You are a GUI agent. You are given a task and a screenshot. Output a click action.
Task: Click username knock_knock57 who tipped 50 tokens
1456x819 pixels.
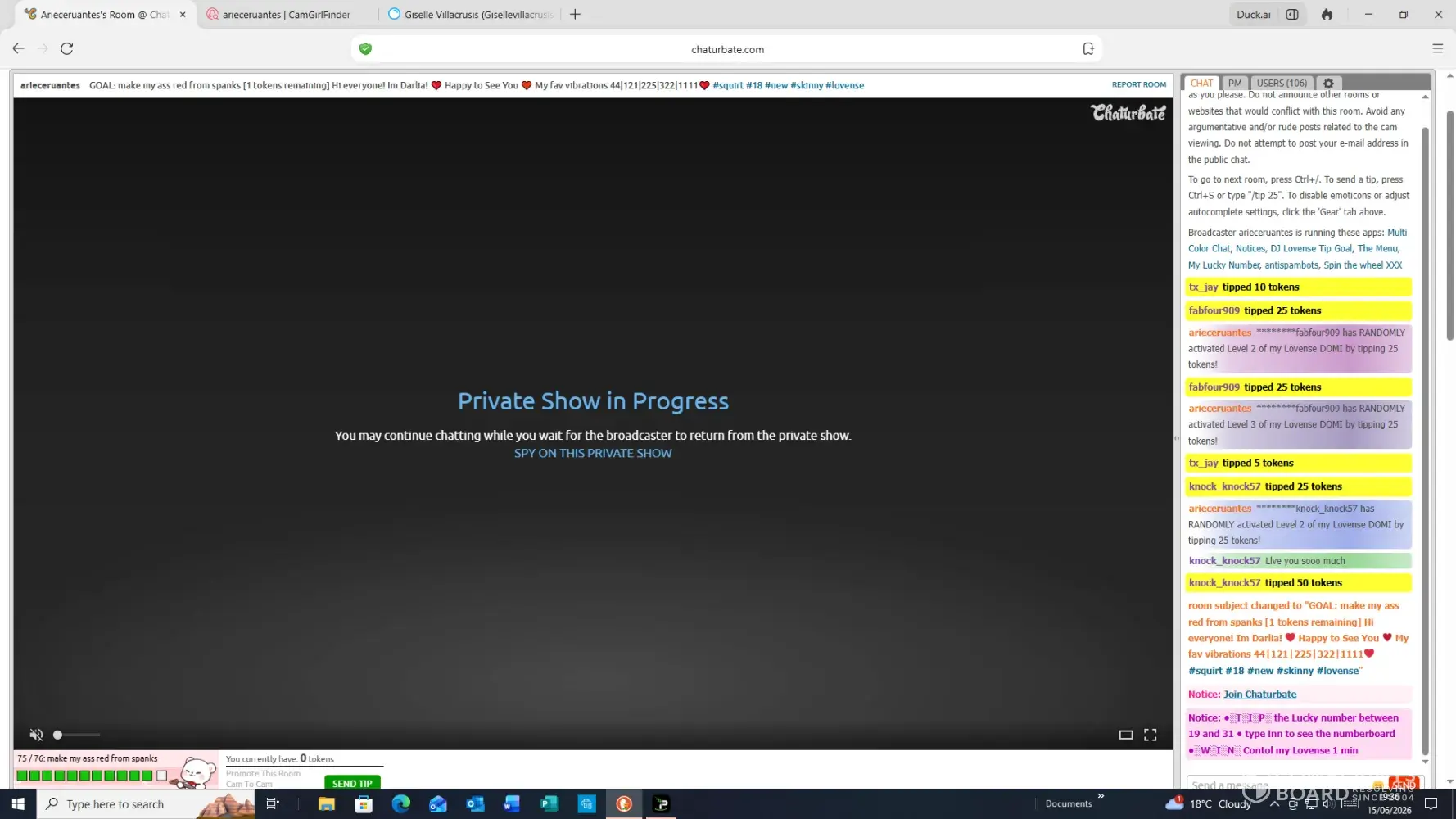pos(1224,583)
